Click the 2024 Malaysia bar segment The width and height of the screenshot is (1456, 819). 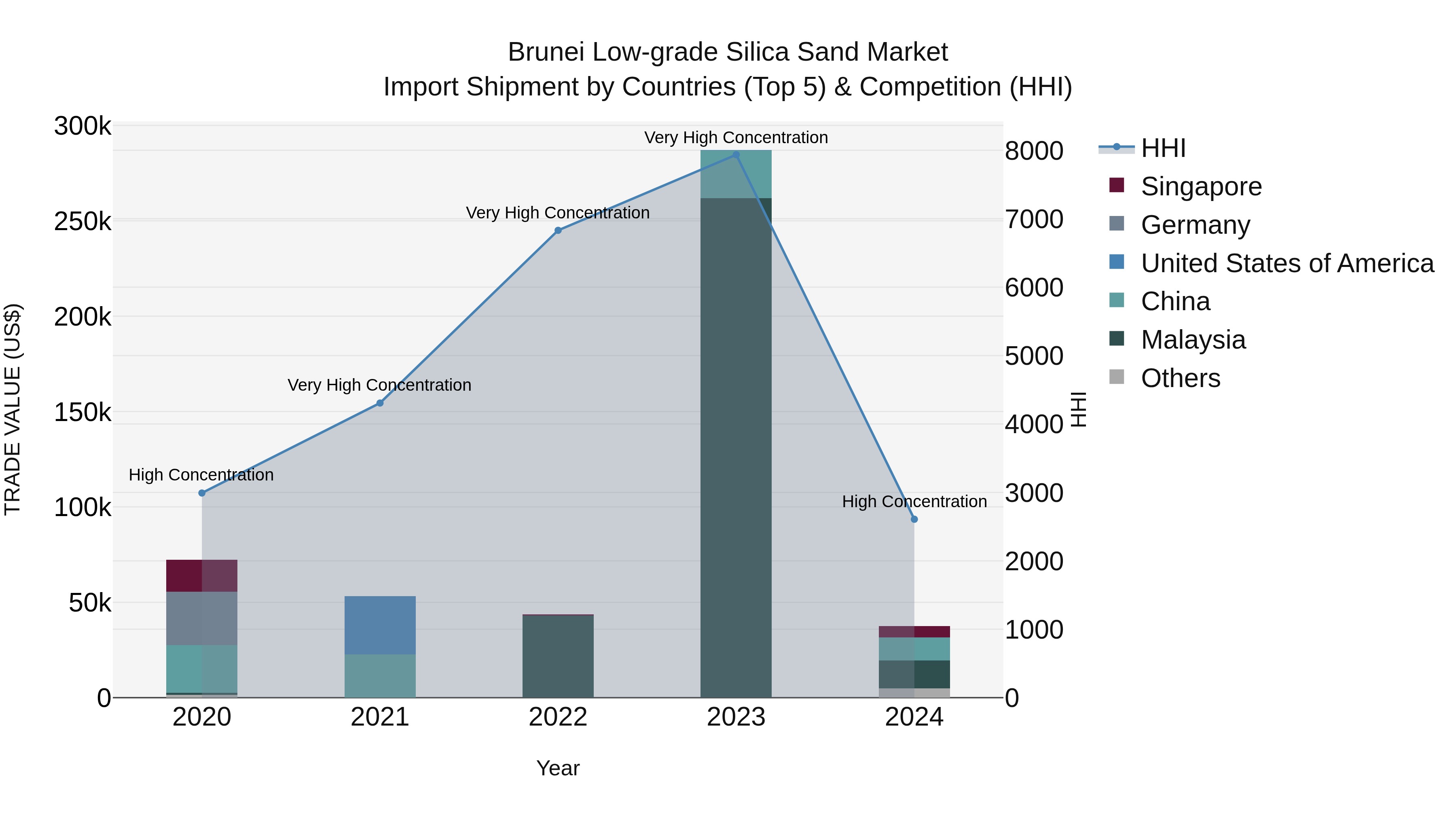click(x=914, y=674)
